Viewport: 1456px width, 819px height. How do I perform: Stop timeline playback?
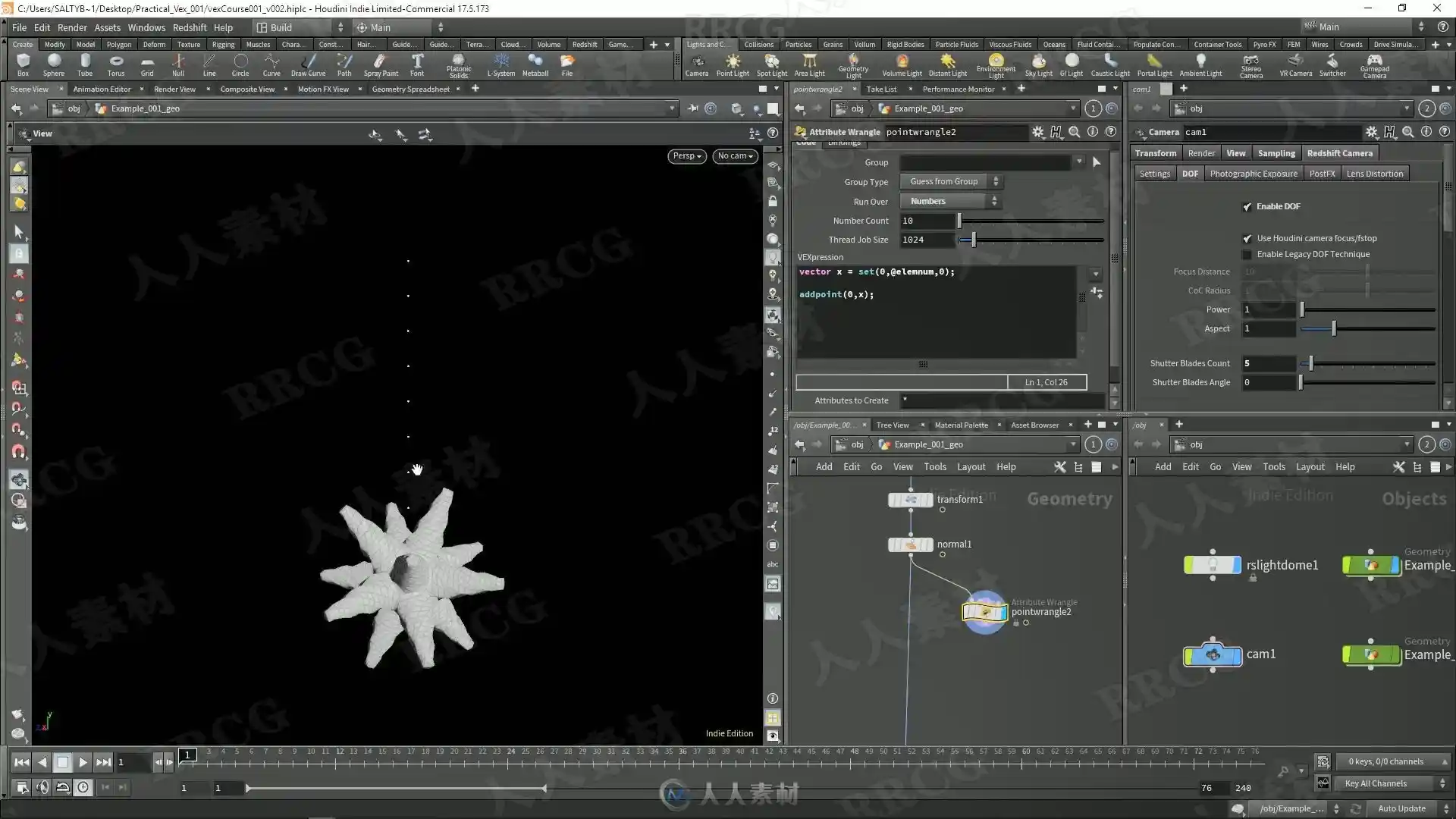(x=62, y=762)
